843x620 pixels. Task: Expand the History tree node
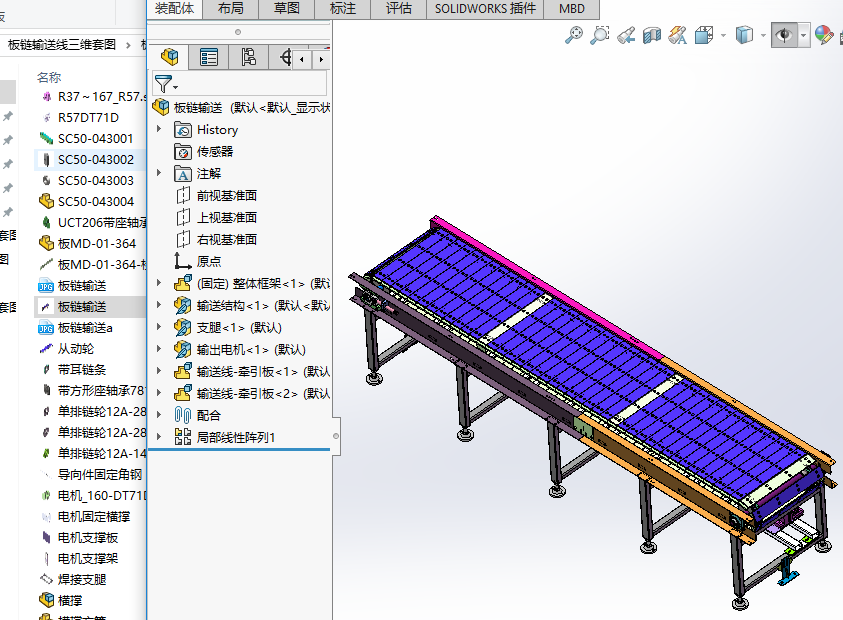click(158, 130)
